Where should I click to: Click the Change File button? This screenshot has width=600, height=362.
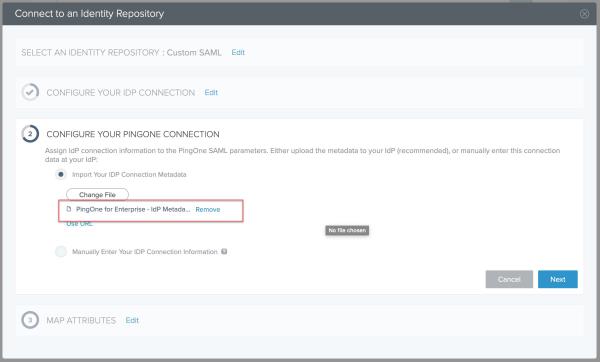click(x=97, y=194)
